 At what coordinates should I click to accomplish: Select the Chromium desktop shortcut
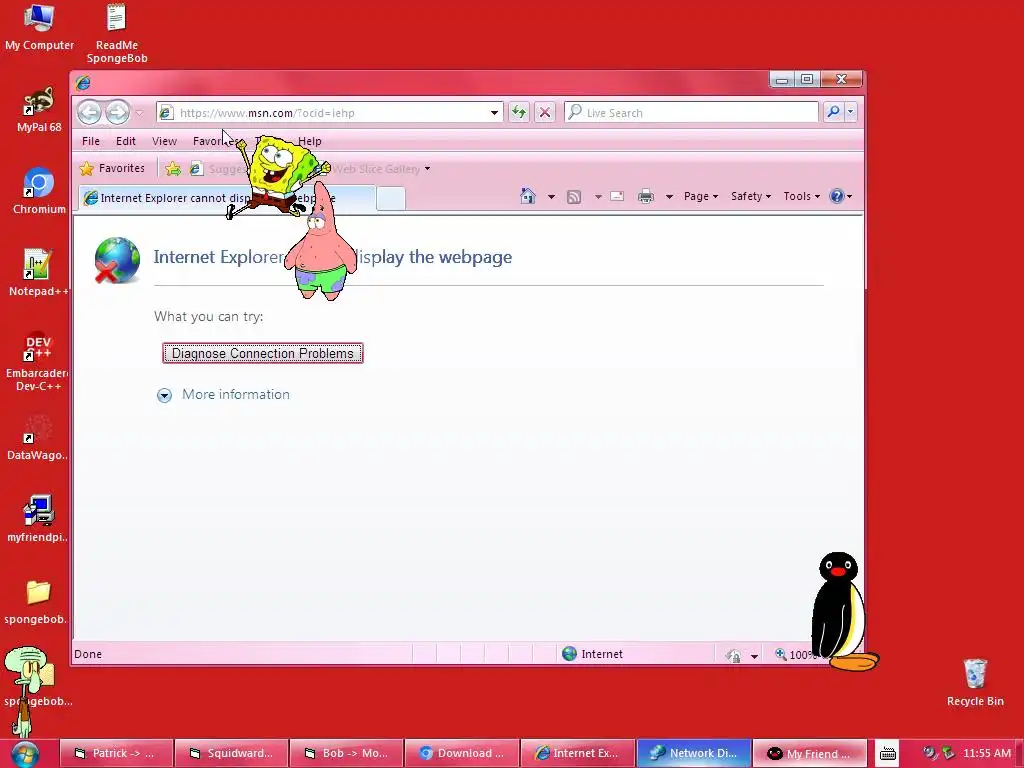pyautogui.click(x=39, y=191)
